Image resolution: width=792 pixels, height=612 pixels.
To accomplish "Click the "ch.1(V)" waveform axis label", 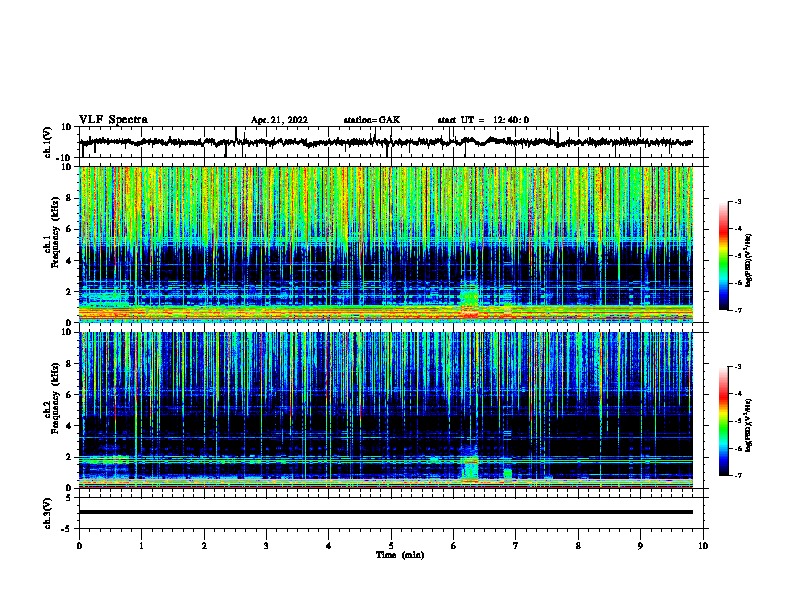I will 48,142.
